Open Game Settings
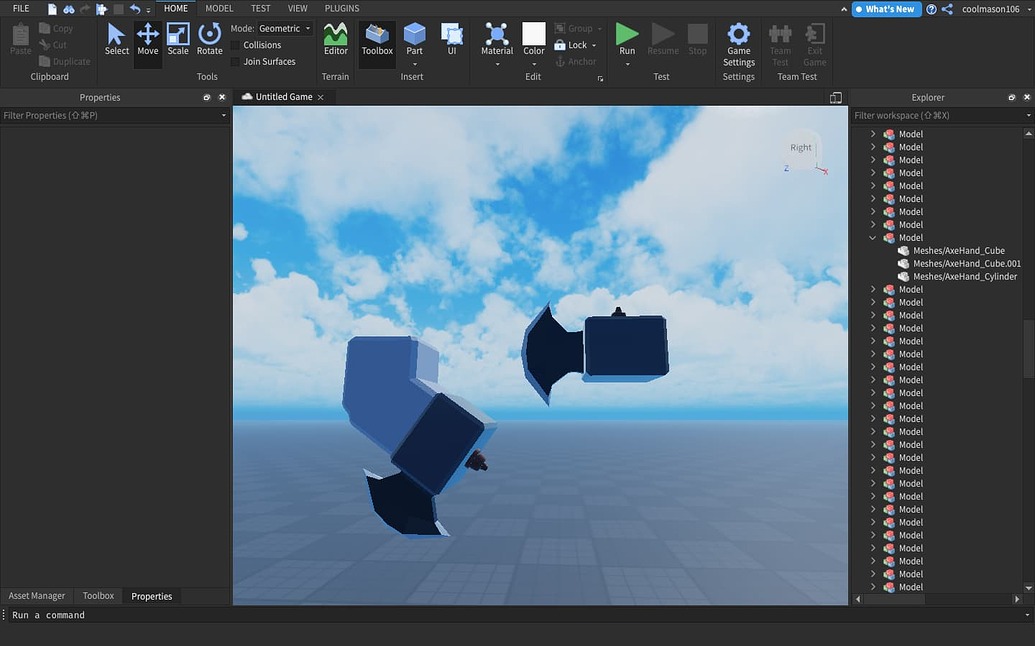The image size is (1035, 646). [738, 40]
